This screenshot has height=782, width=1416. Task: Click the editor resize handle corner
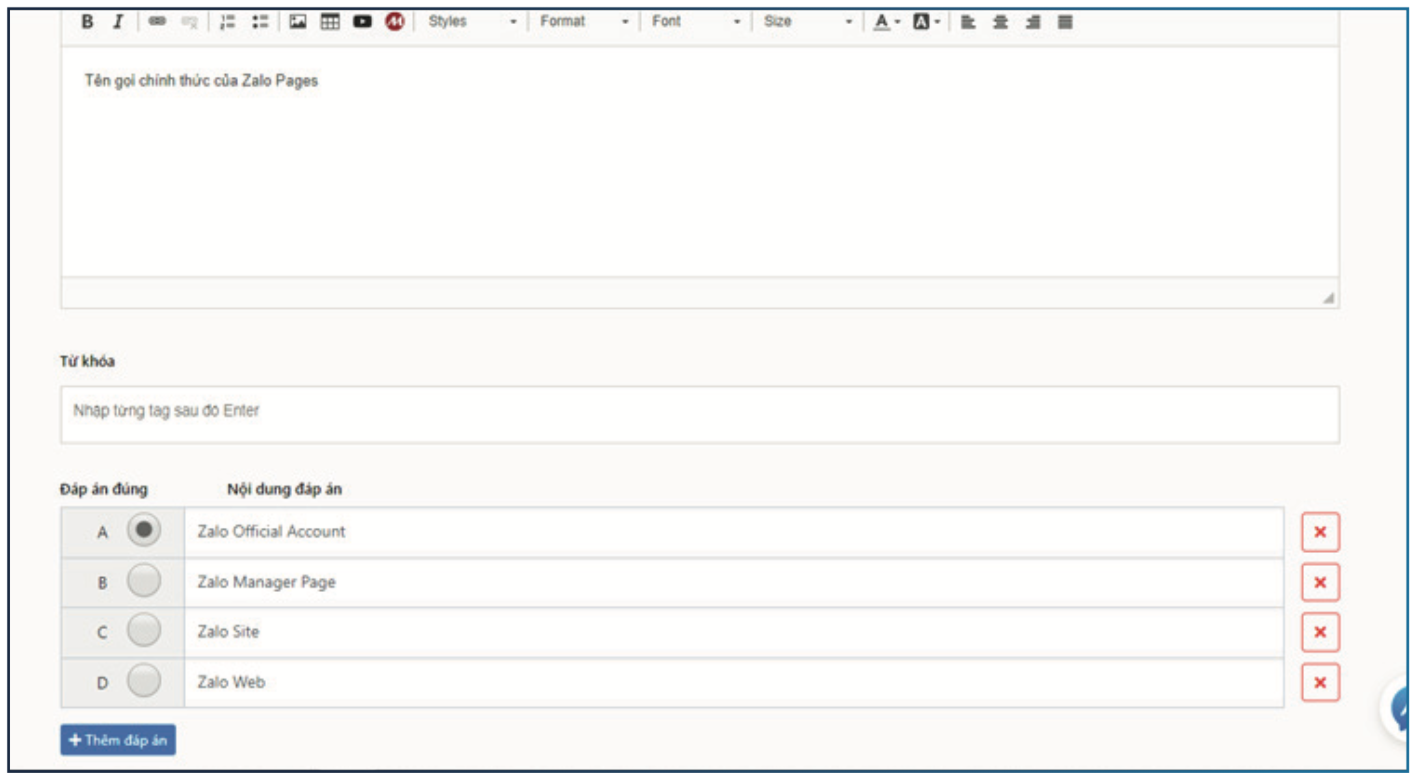[x=1328, y=297]
